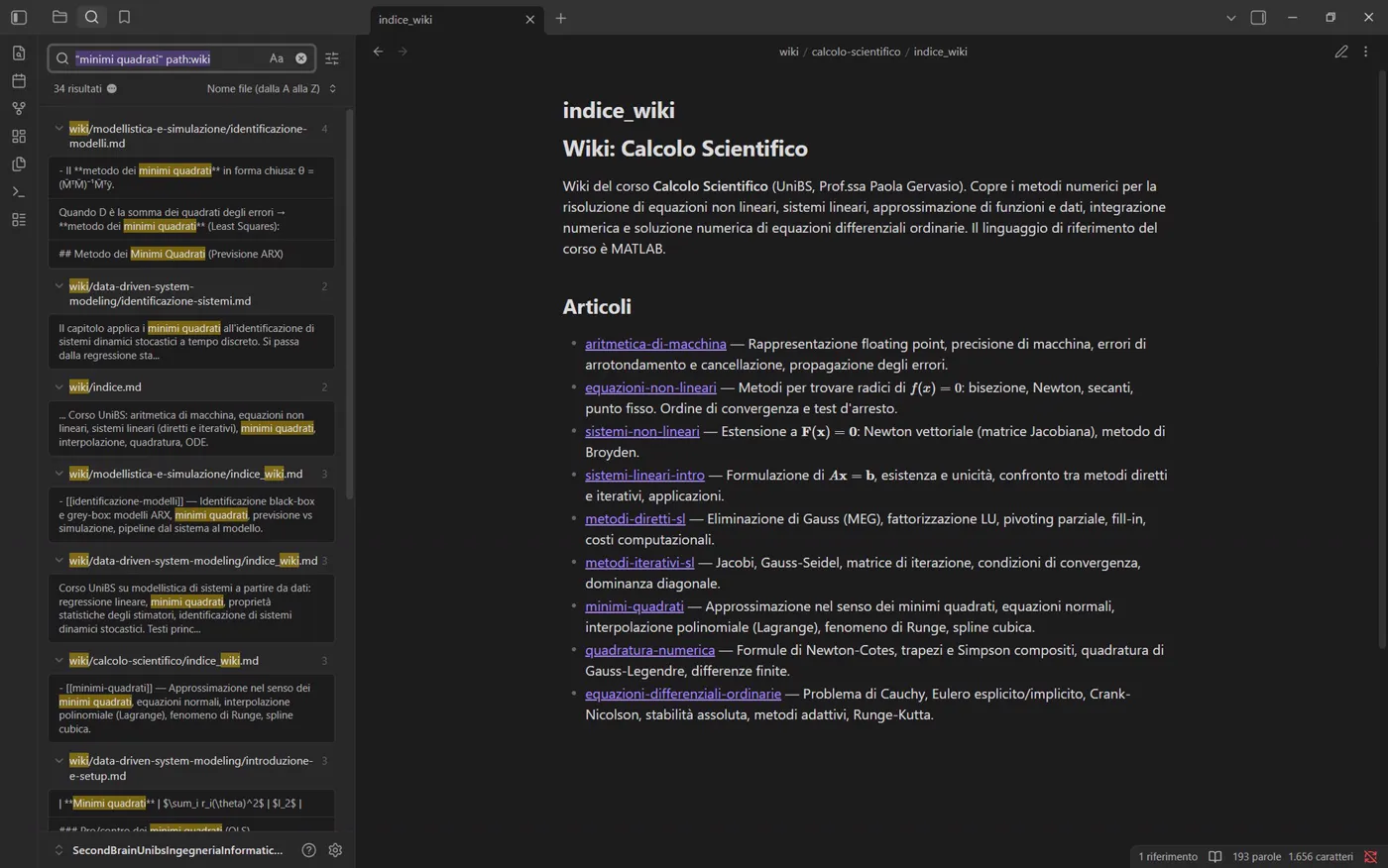Open the aritmetica-di-macchina link
The image size is (1388, 868).
pos(655,344)
